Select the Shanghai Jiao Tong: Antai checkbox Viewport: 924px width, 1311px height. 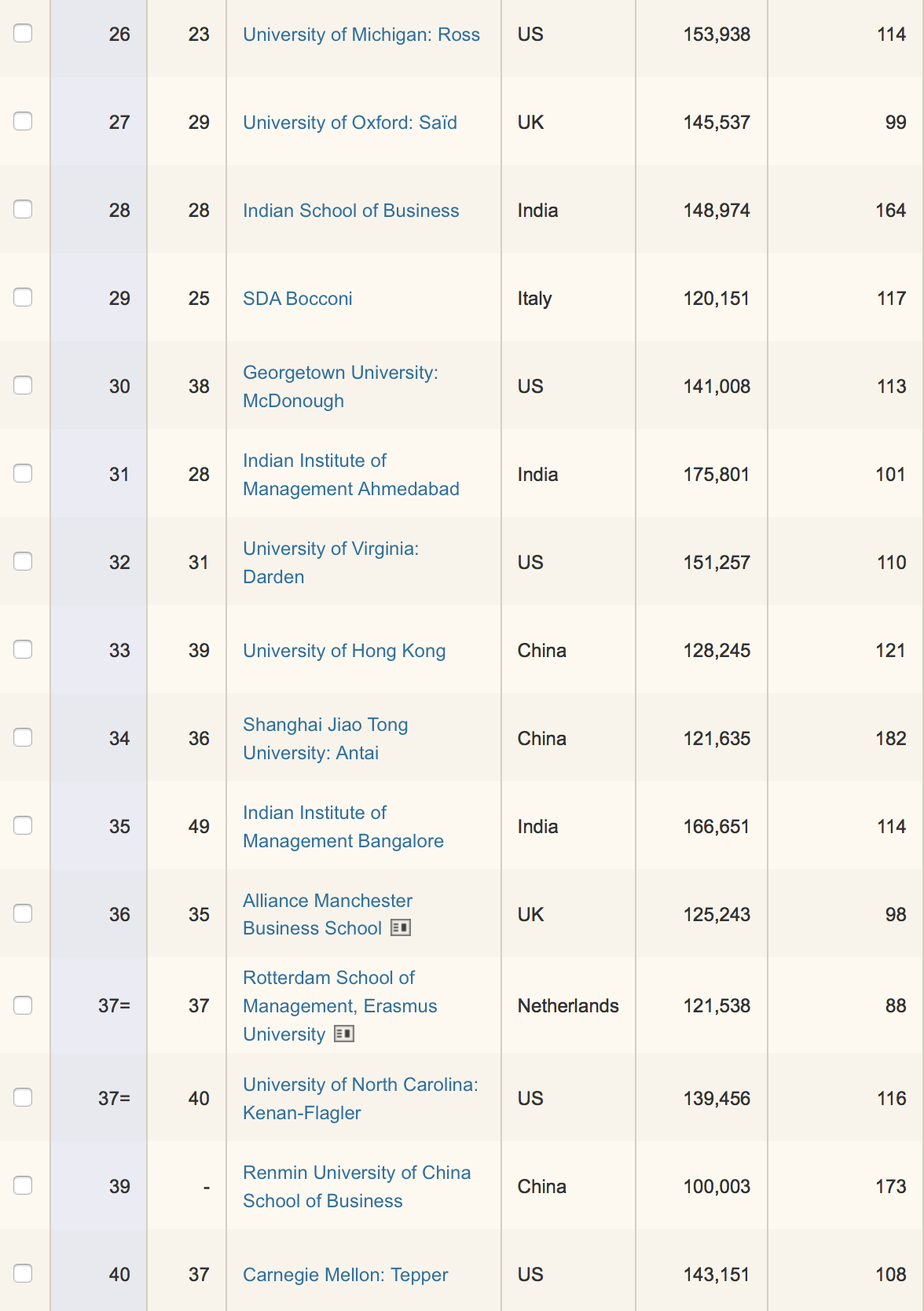(23, 737)
